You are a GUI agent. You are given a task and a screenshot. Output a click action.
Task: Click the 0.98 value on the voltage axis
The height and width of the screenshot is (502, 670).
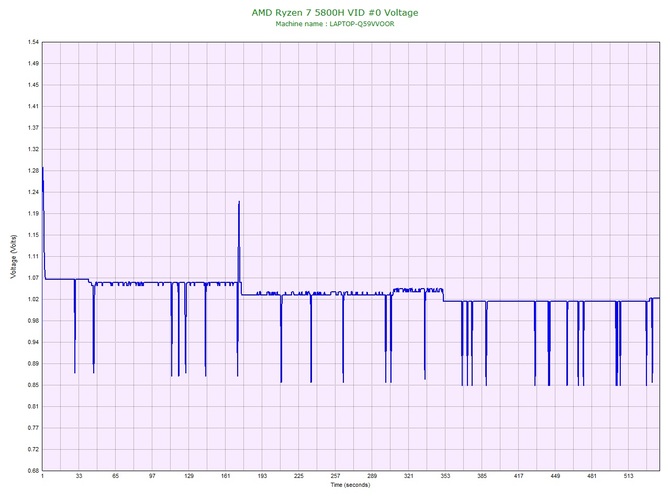point(33,321)
